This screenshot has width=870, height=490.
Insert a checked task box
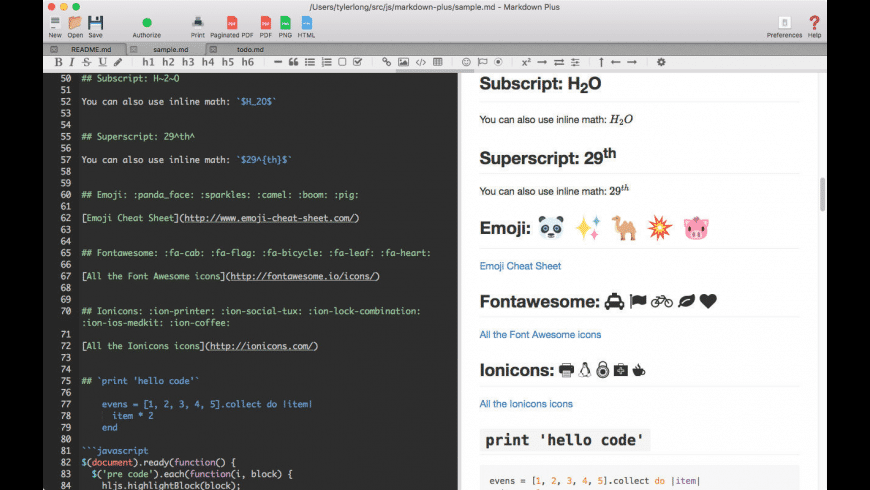pos(358,62)
